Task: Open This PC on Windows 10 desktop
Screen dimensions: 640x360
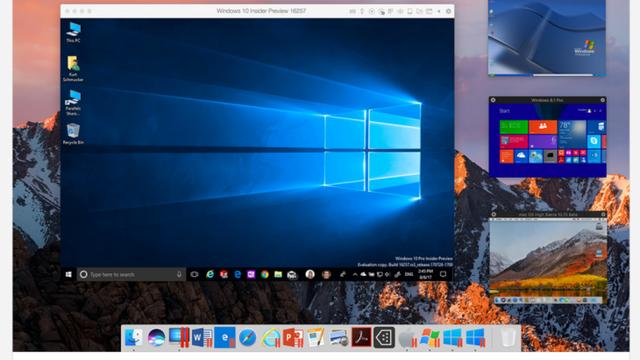Action: point(73,32)
